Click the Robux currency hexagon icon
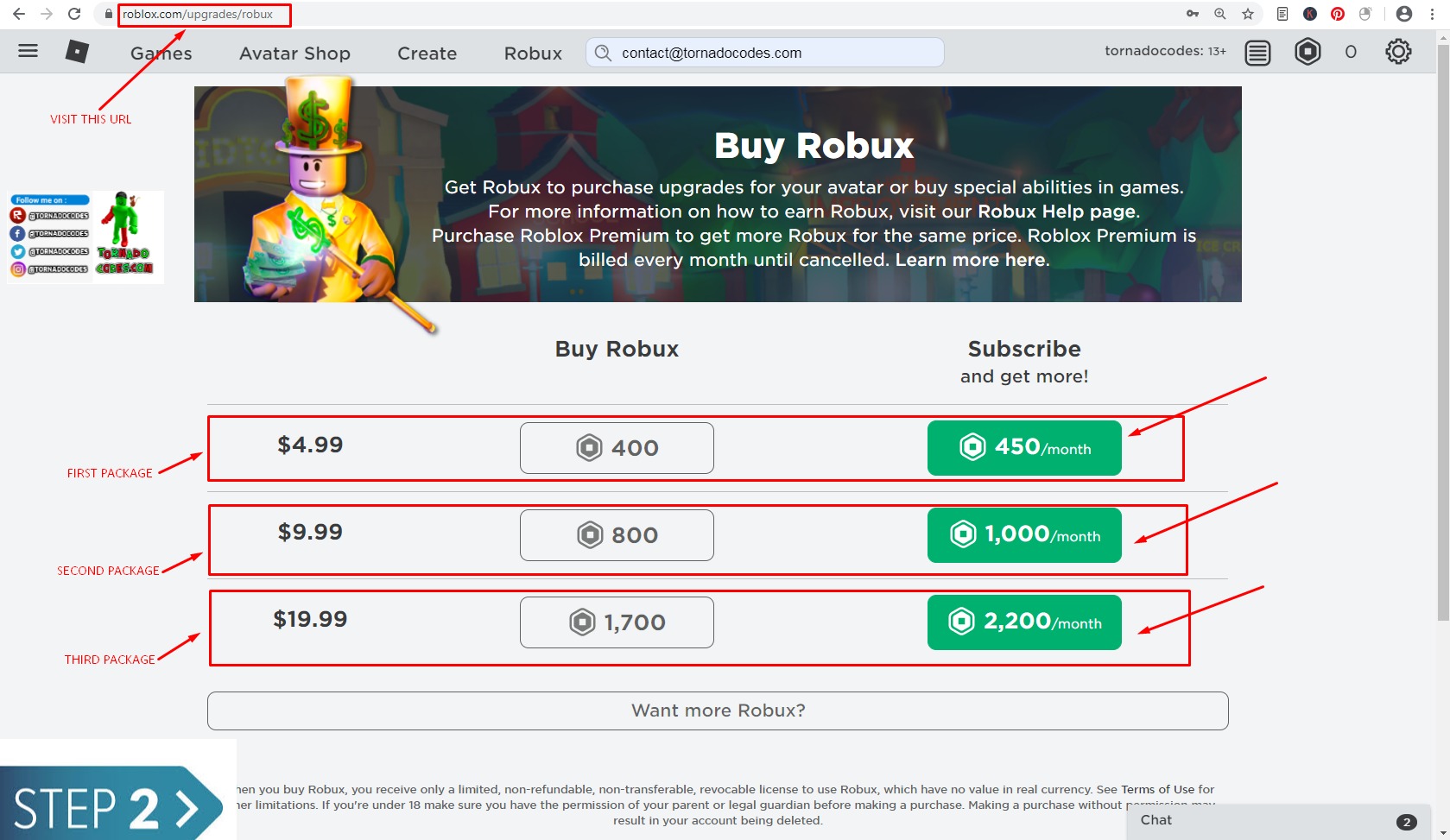Screen dimensions: 1450x840 pos(1308,52)
